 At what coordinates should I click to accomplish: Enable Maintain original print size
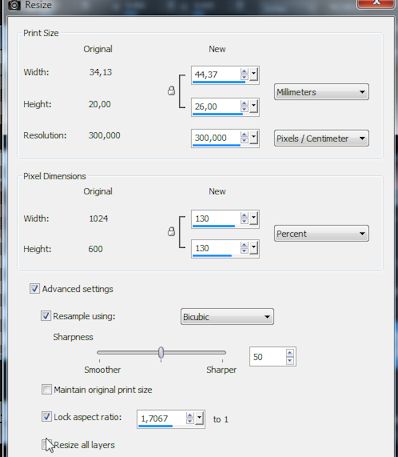(46, 389)
